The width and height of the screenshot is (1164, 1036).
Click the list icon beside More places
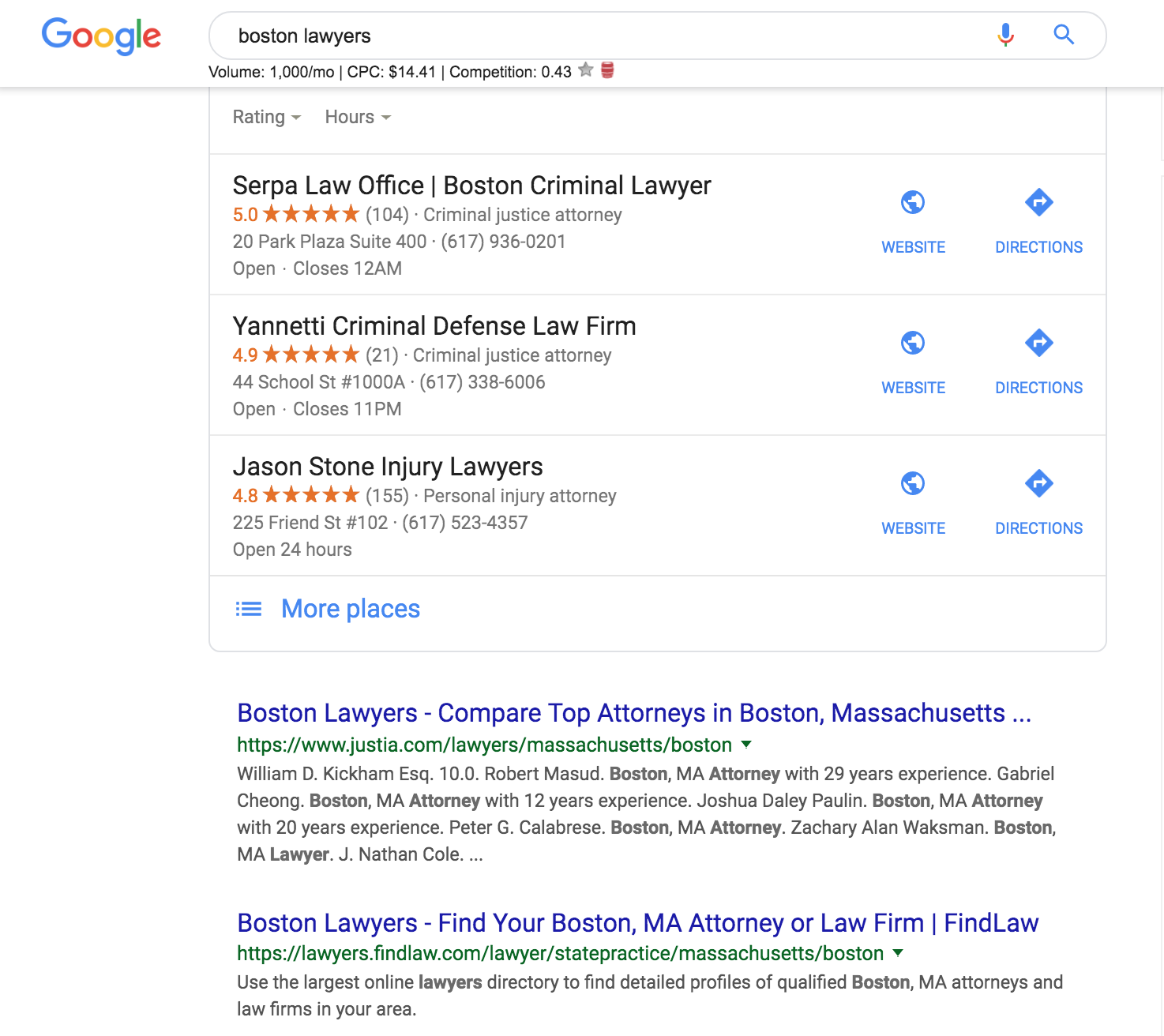[249, 609]
